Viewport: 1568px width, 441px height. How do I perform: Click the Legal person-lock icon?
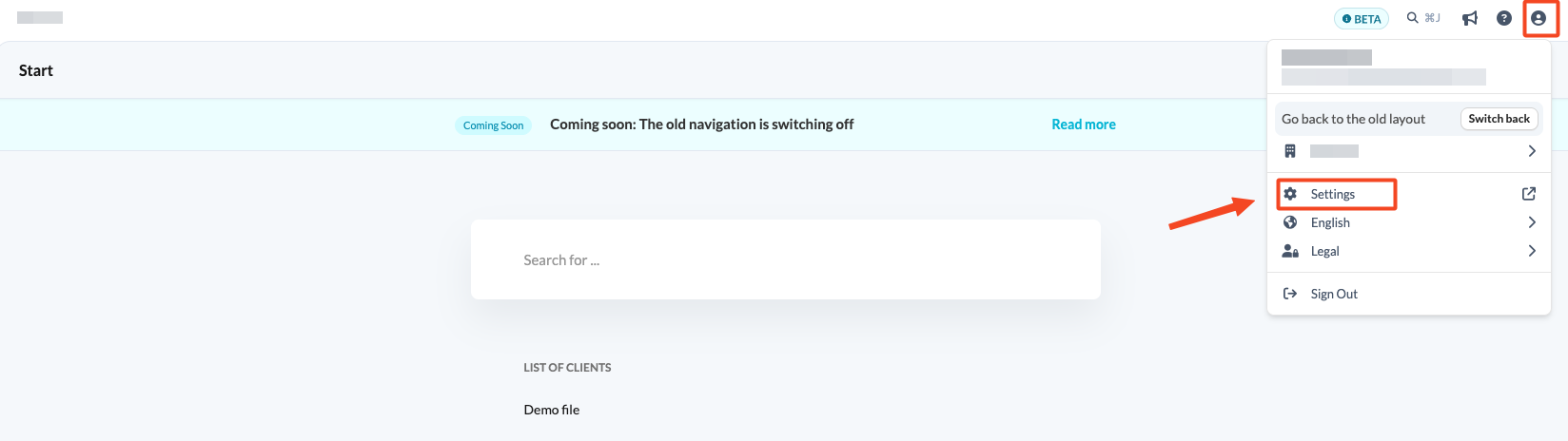click(1290, 251)
